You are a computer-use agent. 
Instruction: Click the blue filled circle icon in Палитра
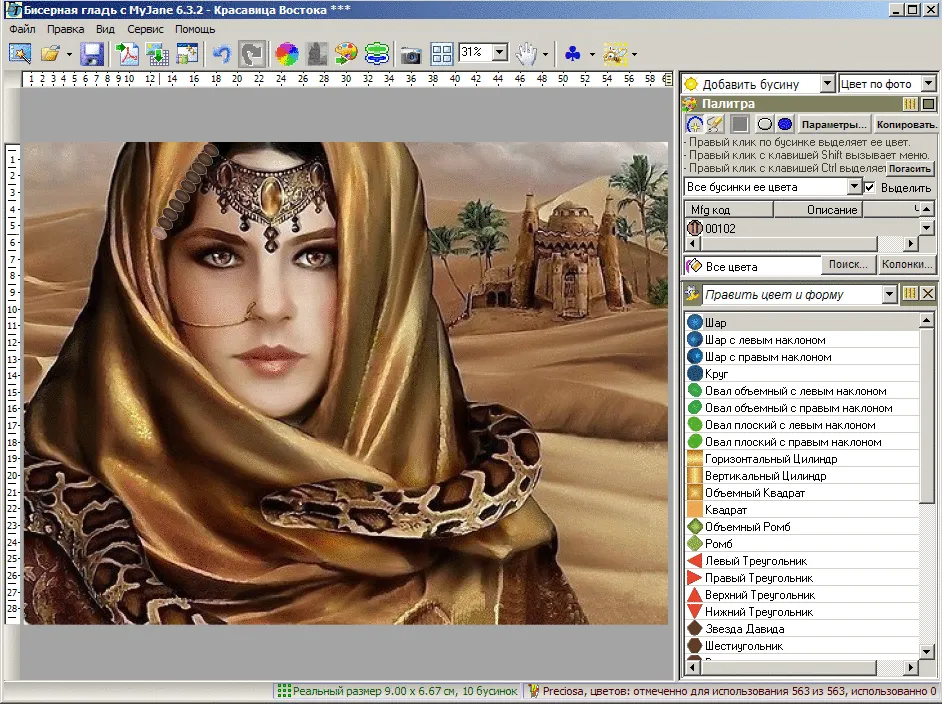[x=785, y=124]
